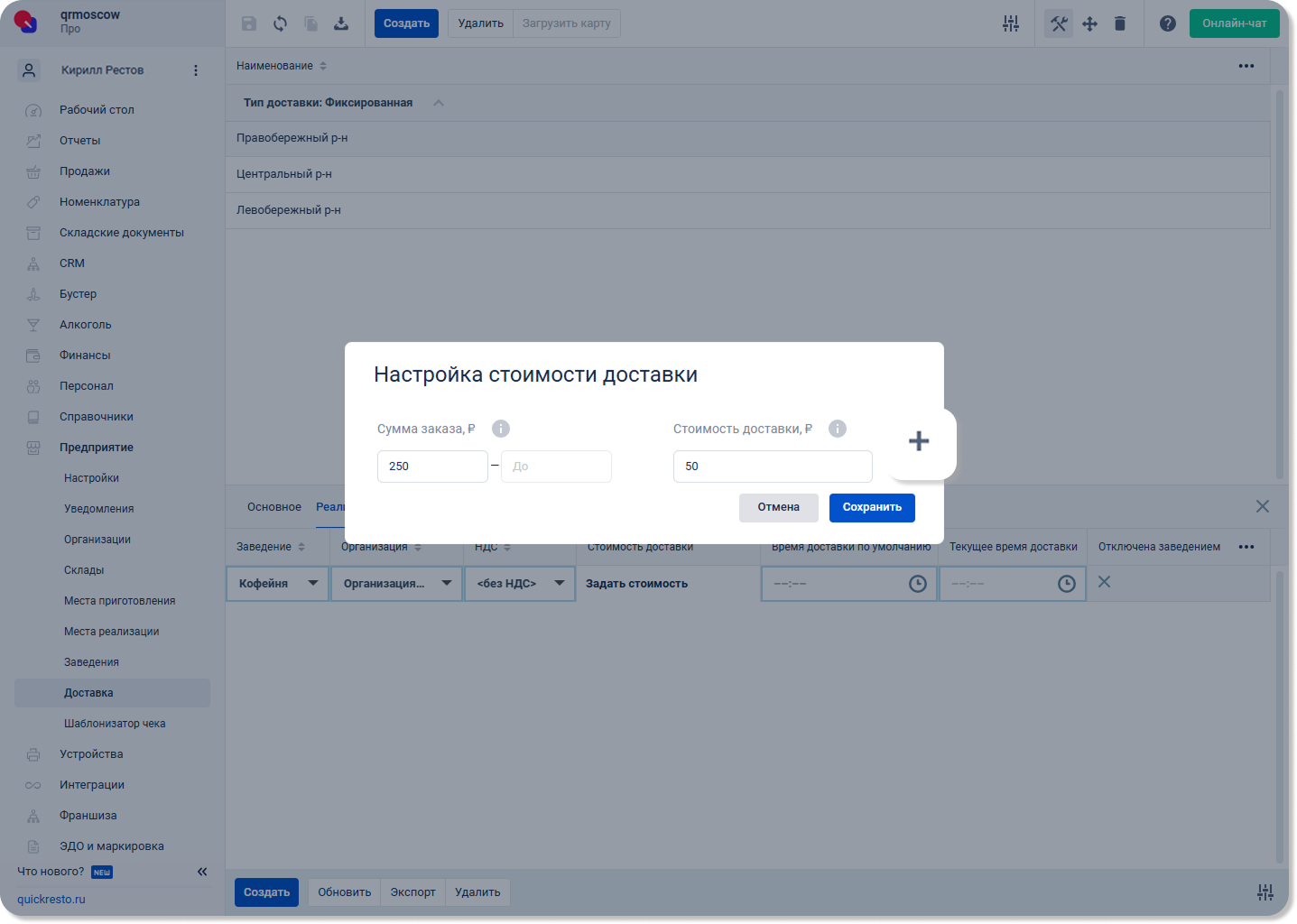Image resolution: width=1297 pixels, height=924 pixels.
Task: Click the Сохранить button in dialog
Action: [872, 508]
